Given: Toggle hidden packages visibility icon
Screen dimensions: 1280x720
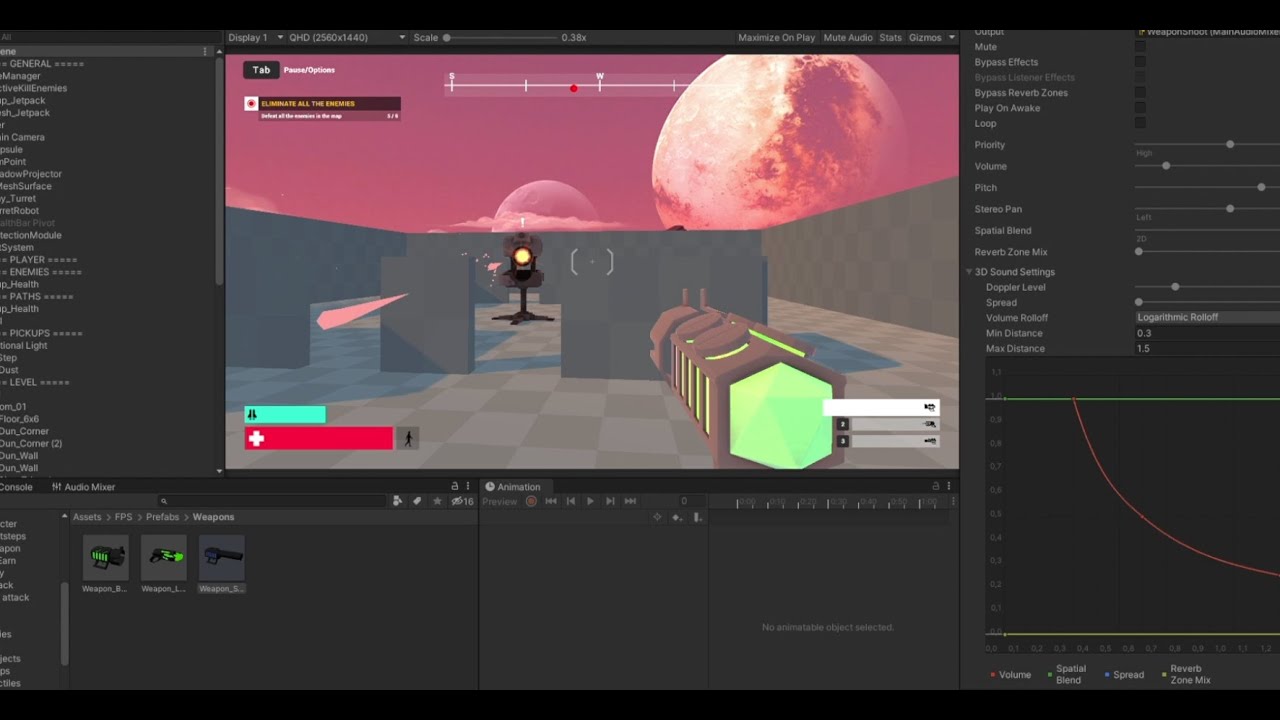Looking at the screenshot, I should (462, 501).
